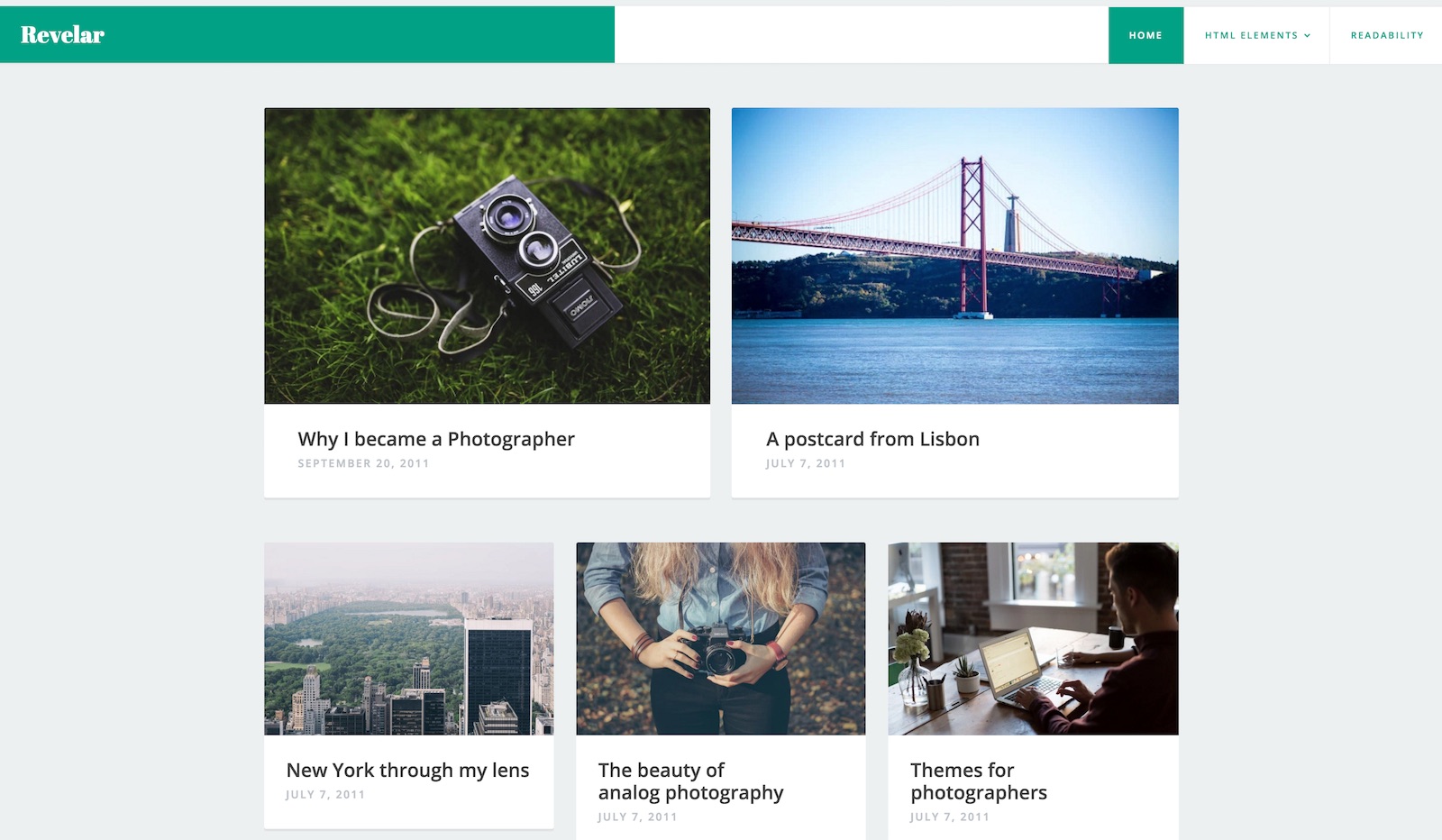The image size is (1442, 840).
Task: Open the man typing on laptop image
Action: (1033, 638)
